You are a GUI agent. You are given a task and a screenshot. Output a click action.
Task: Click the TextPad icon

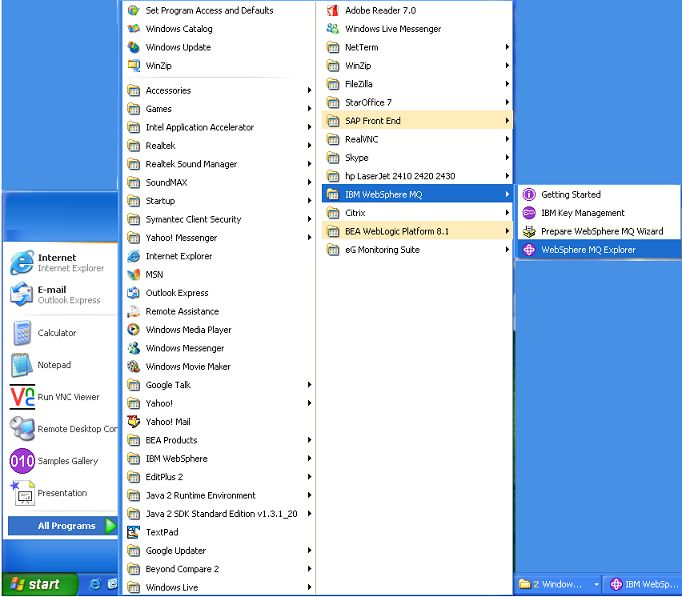[x=134, y=532]
